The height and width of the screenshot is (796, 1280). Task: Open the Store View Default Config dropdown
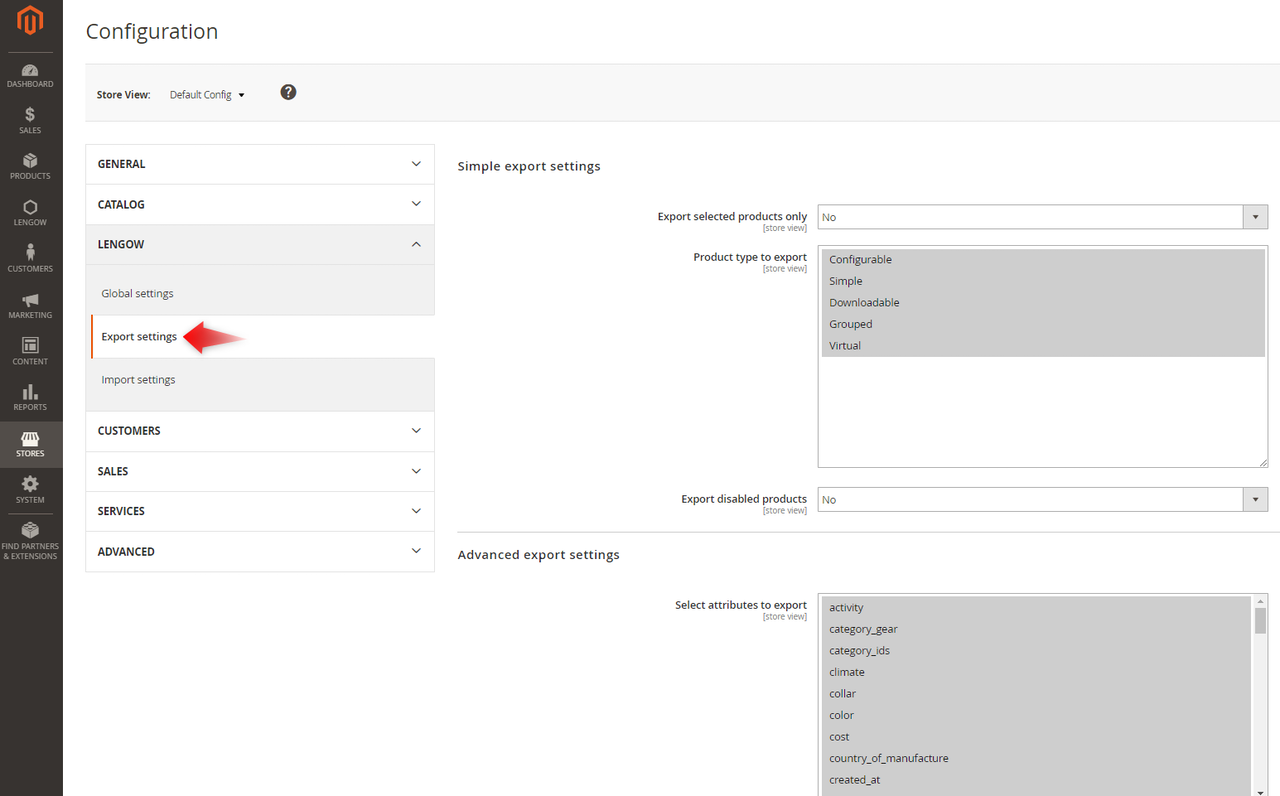point(207,95)
